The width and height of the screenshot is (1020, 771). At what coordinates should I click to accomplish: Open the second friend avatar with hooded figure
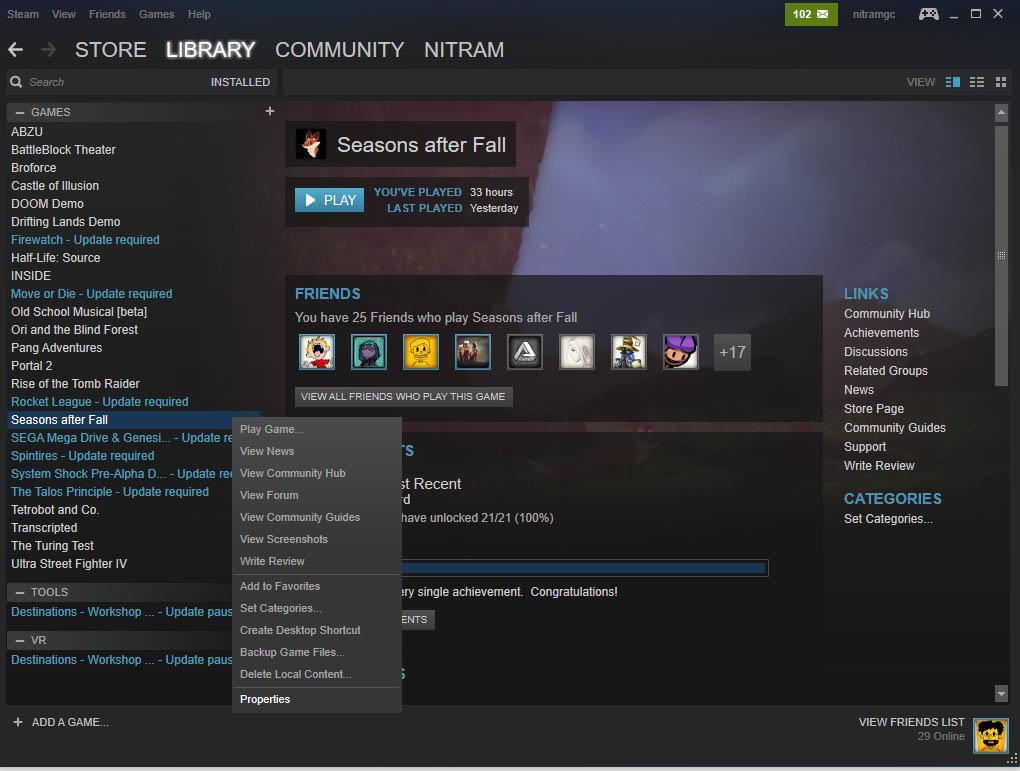(369, 352)
